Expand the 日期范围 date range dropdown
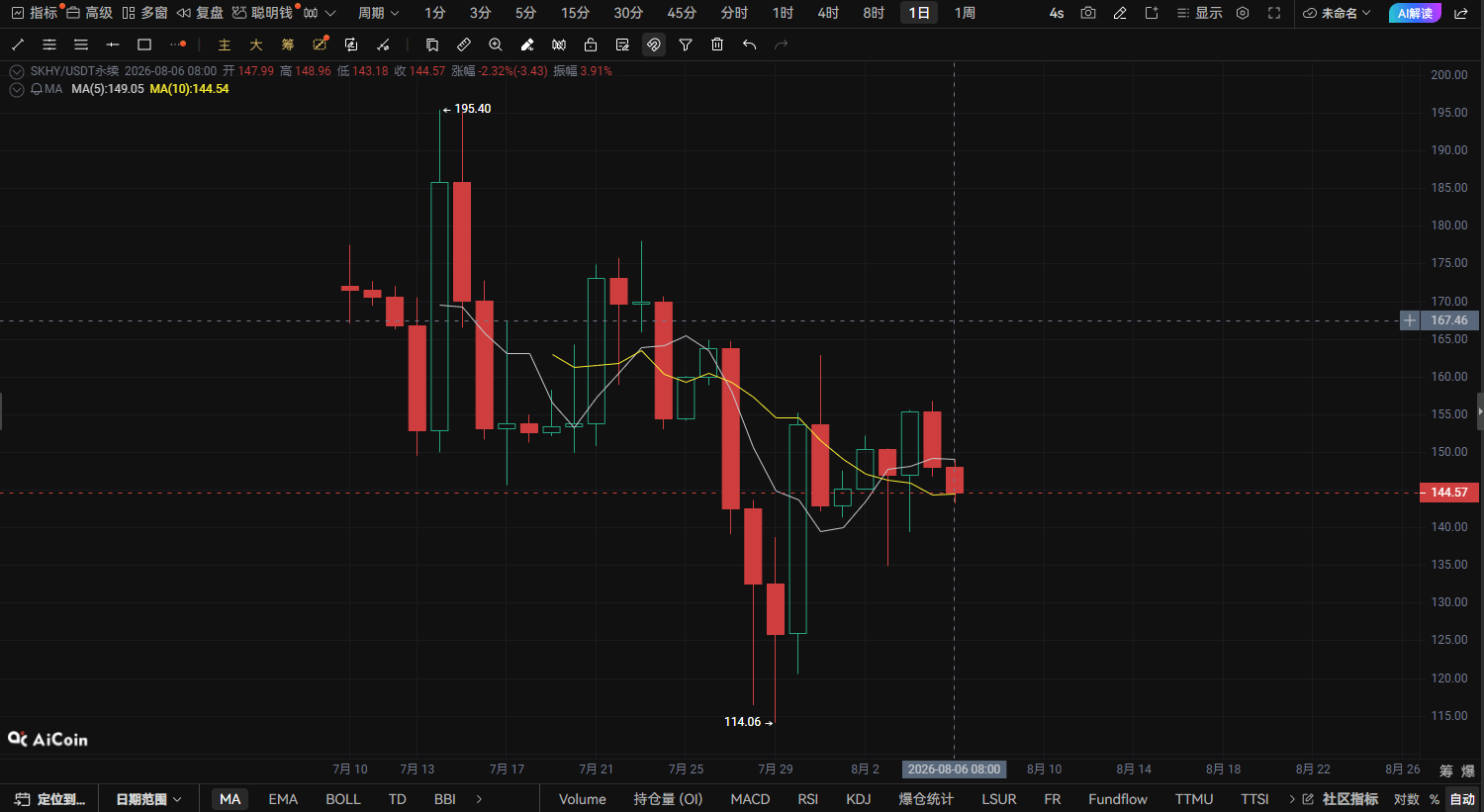 point(148,799)
